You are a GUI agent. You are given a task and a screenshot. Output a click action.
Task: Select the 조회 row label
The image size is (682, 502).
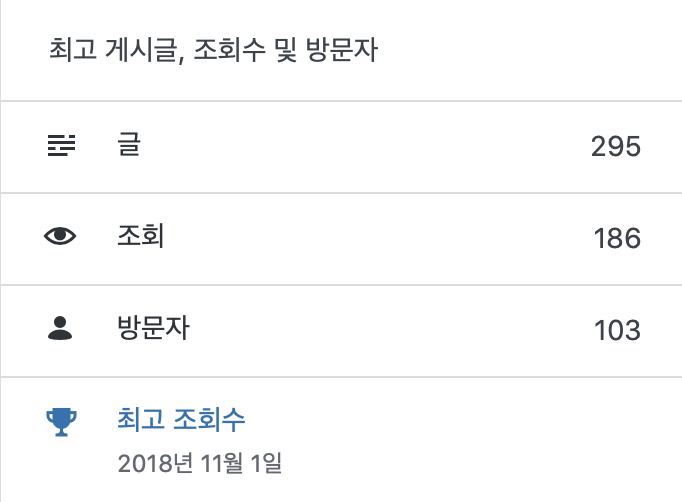pyautogui.click(x=141, y=237)
